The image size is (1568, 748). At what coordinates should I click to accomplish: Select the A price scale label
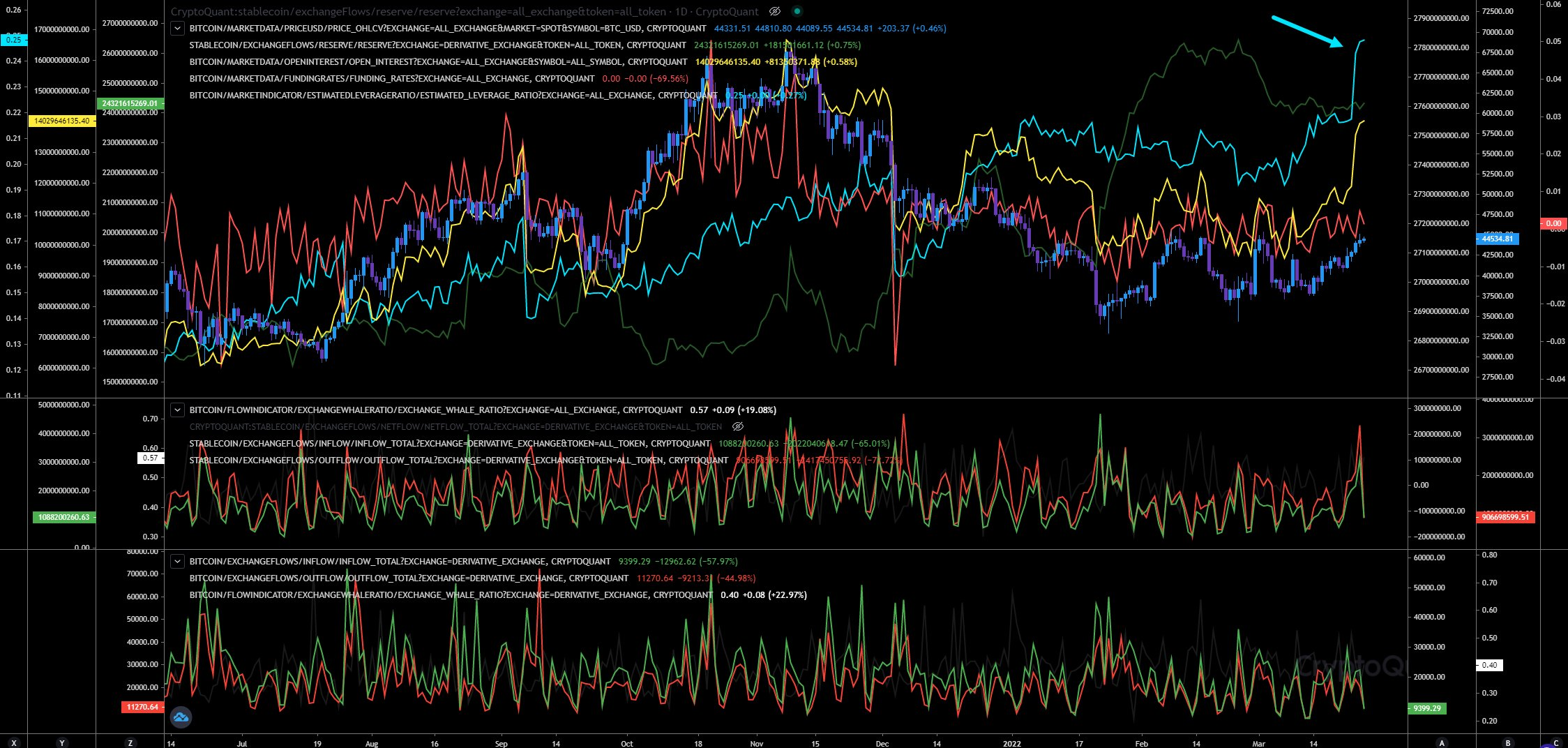point(1442,742)
